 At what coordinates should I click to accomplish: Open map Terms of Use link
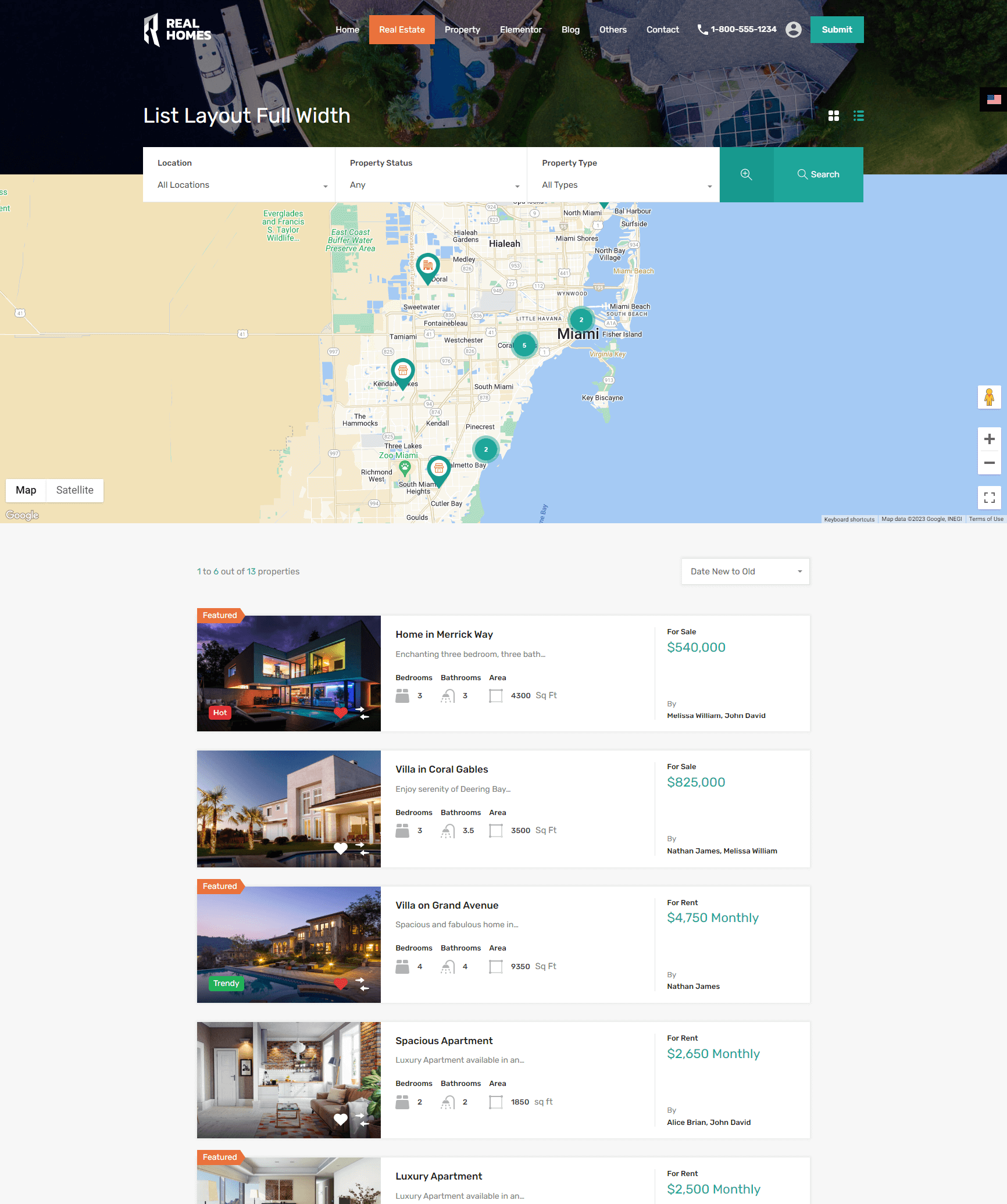986,519
